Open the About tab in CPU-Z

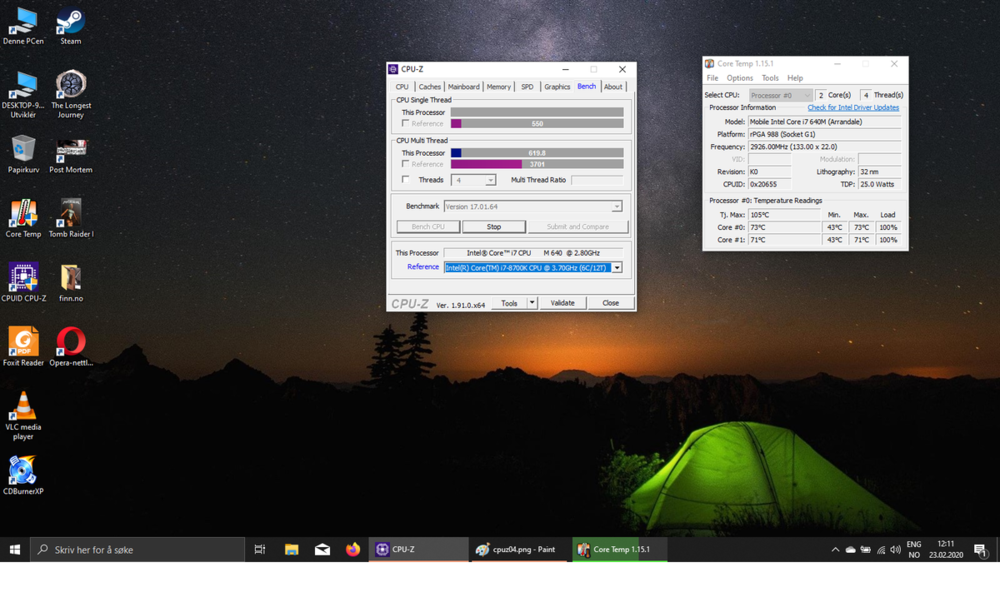coord(613,87)
